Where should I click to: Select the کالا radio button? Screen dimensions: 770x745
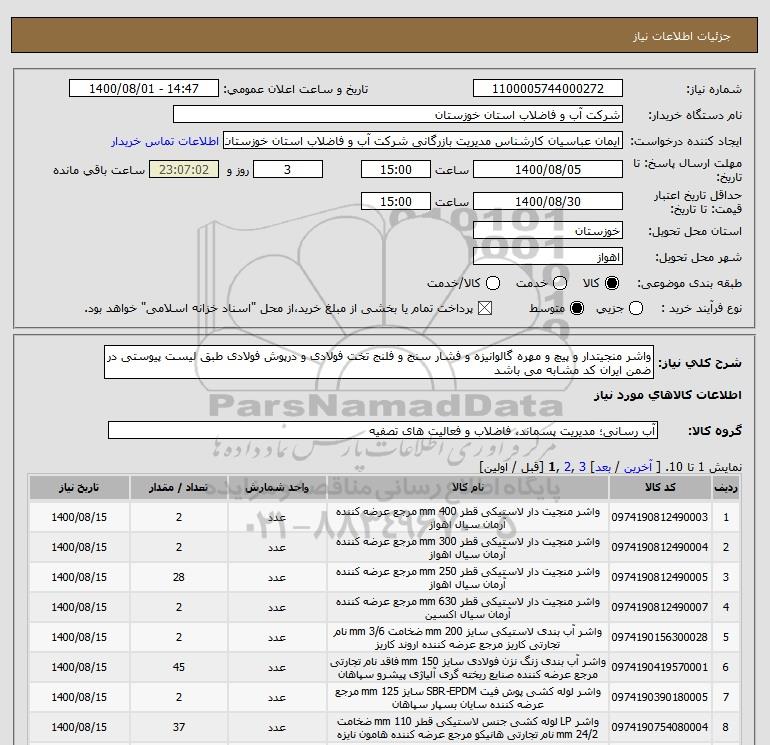pos(612,283)
